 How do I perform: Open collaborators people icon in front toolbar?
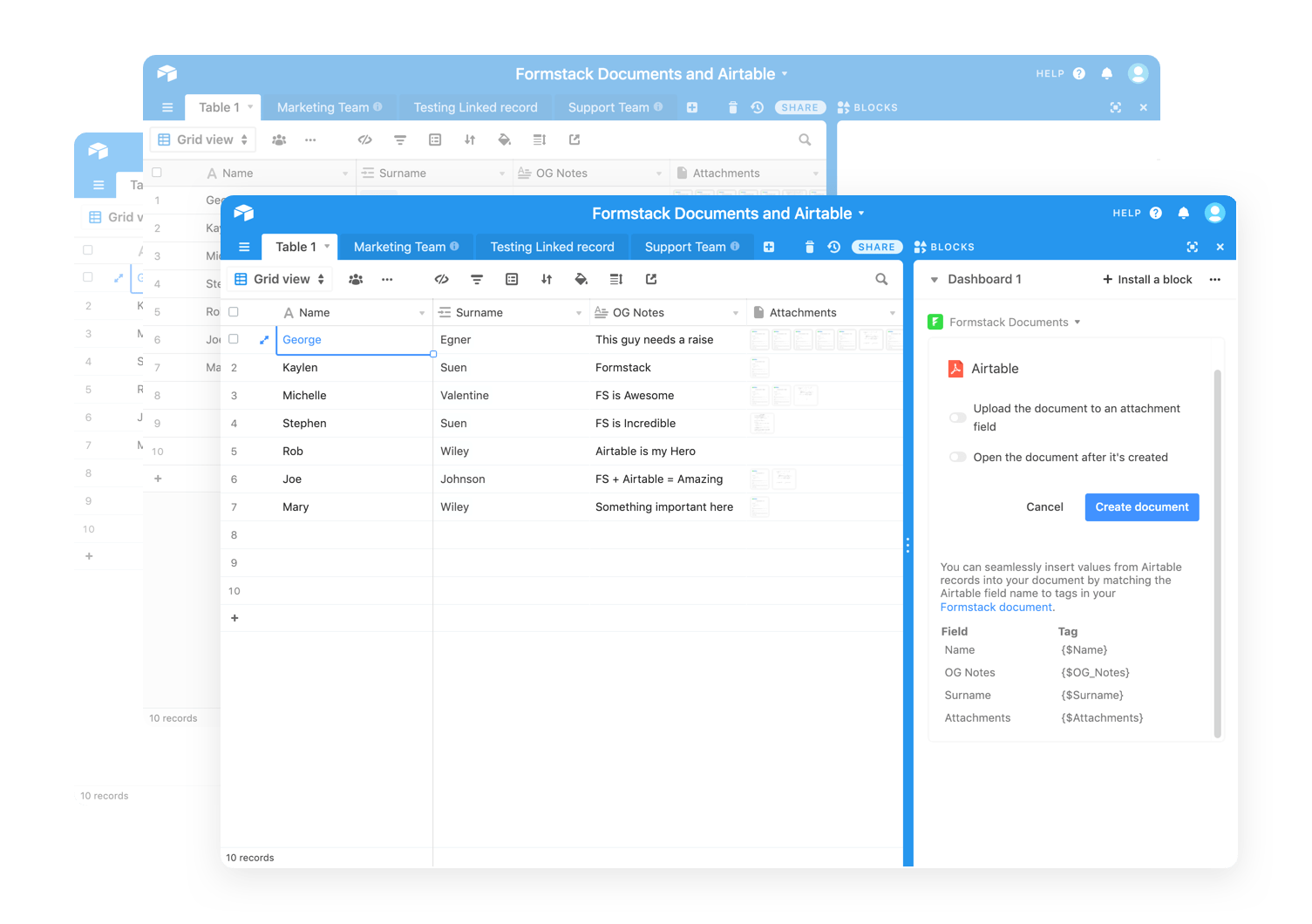coord(356,279)
